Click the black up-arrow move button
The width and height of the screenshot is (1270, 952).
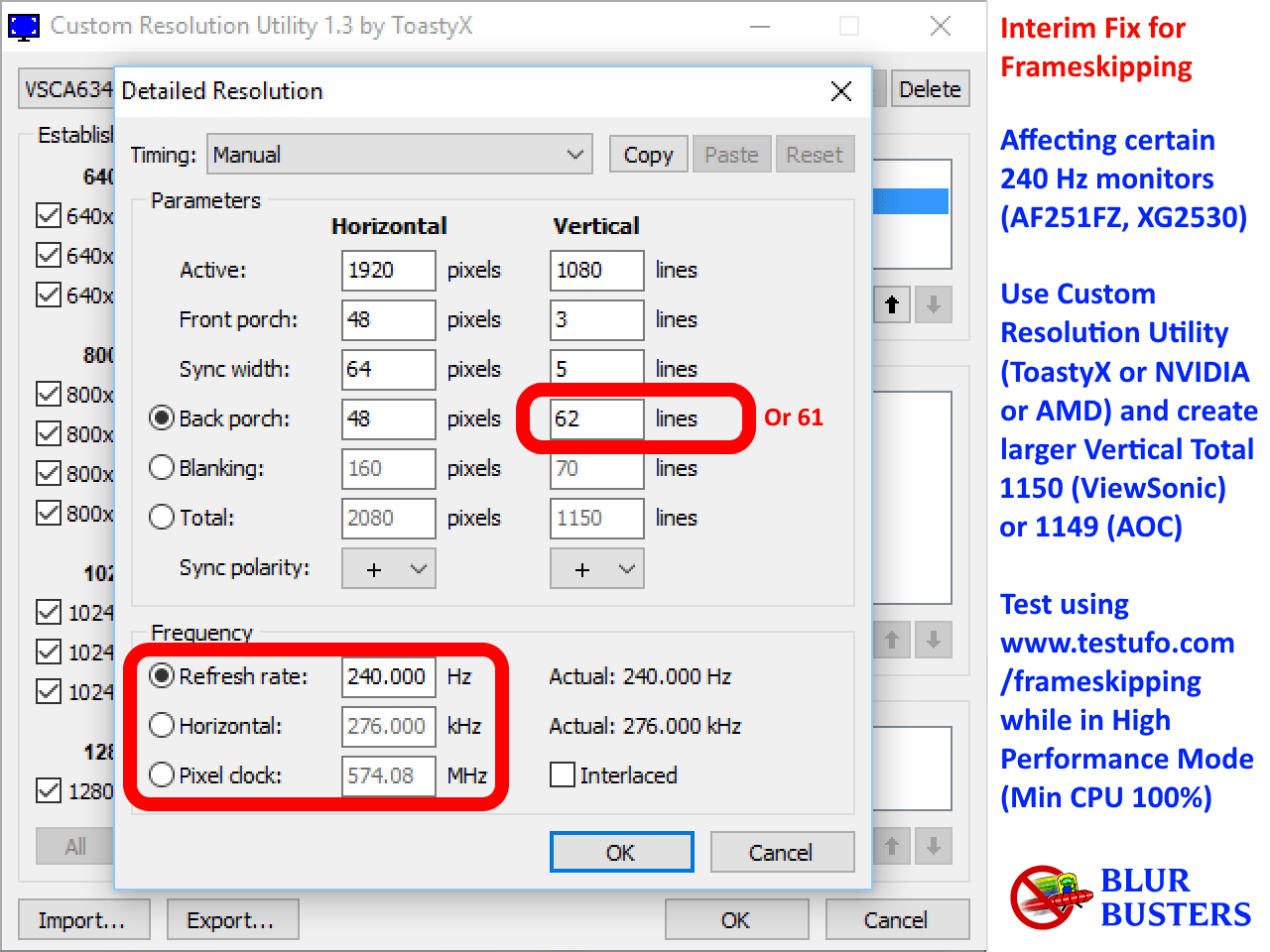[892, 304]
